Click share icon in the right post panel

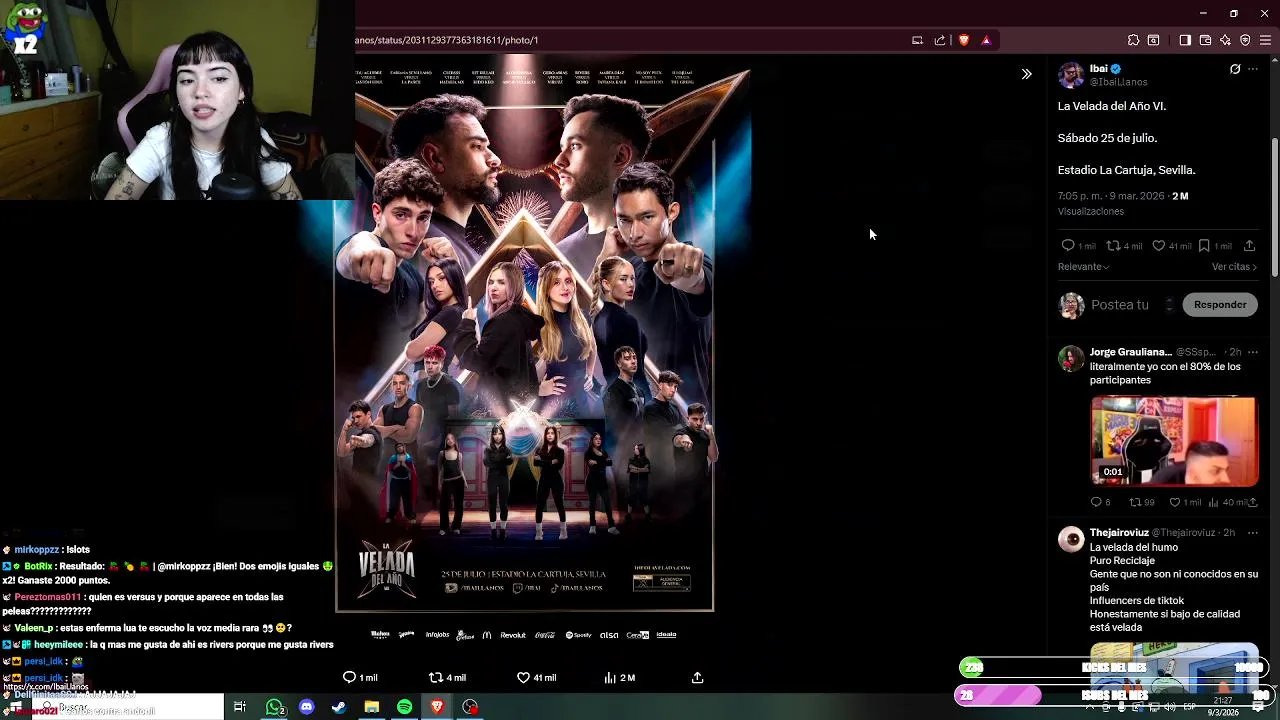(x=1249, y=246)
